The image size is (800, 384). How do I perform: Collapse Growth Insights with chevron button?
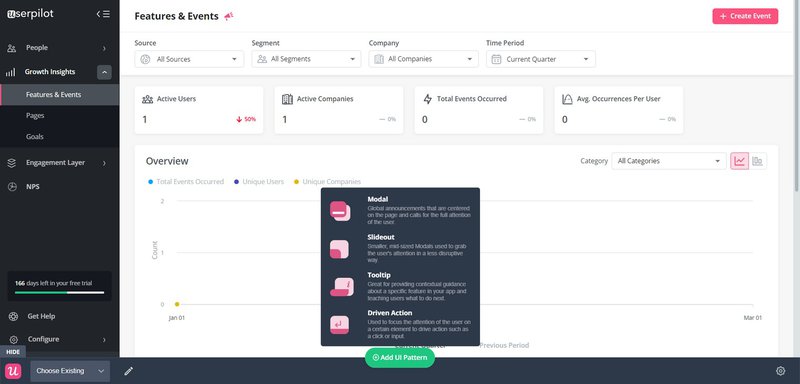click(x=104, y=72)
